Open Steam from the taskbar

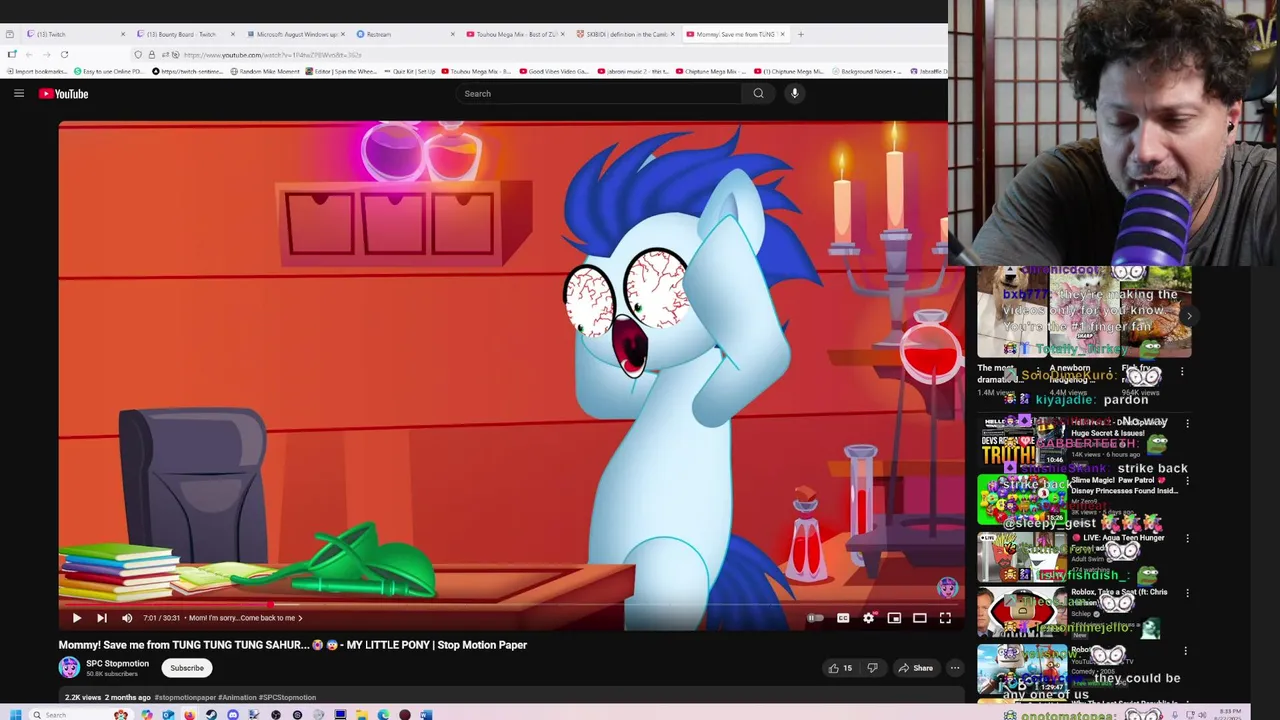point(211,715)
